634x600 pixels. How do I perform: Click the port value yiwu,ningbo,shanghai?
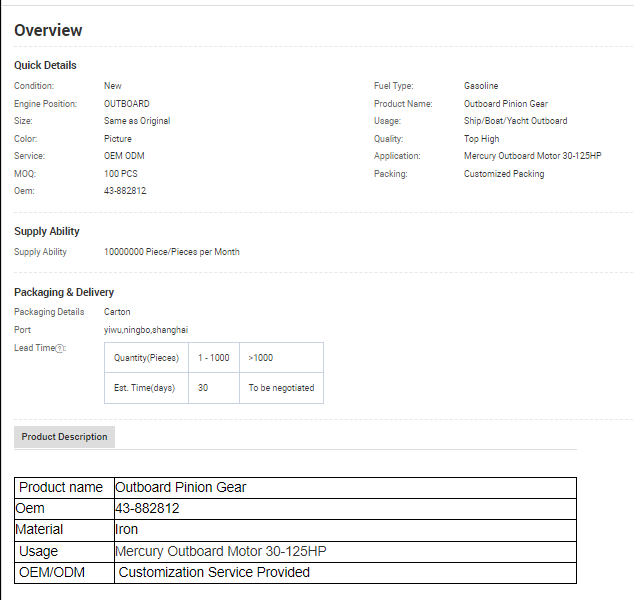pos(146,329)
